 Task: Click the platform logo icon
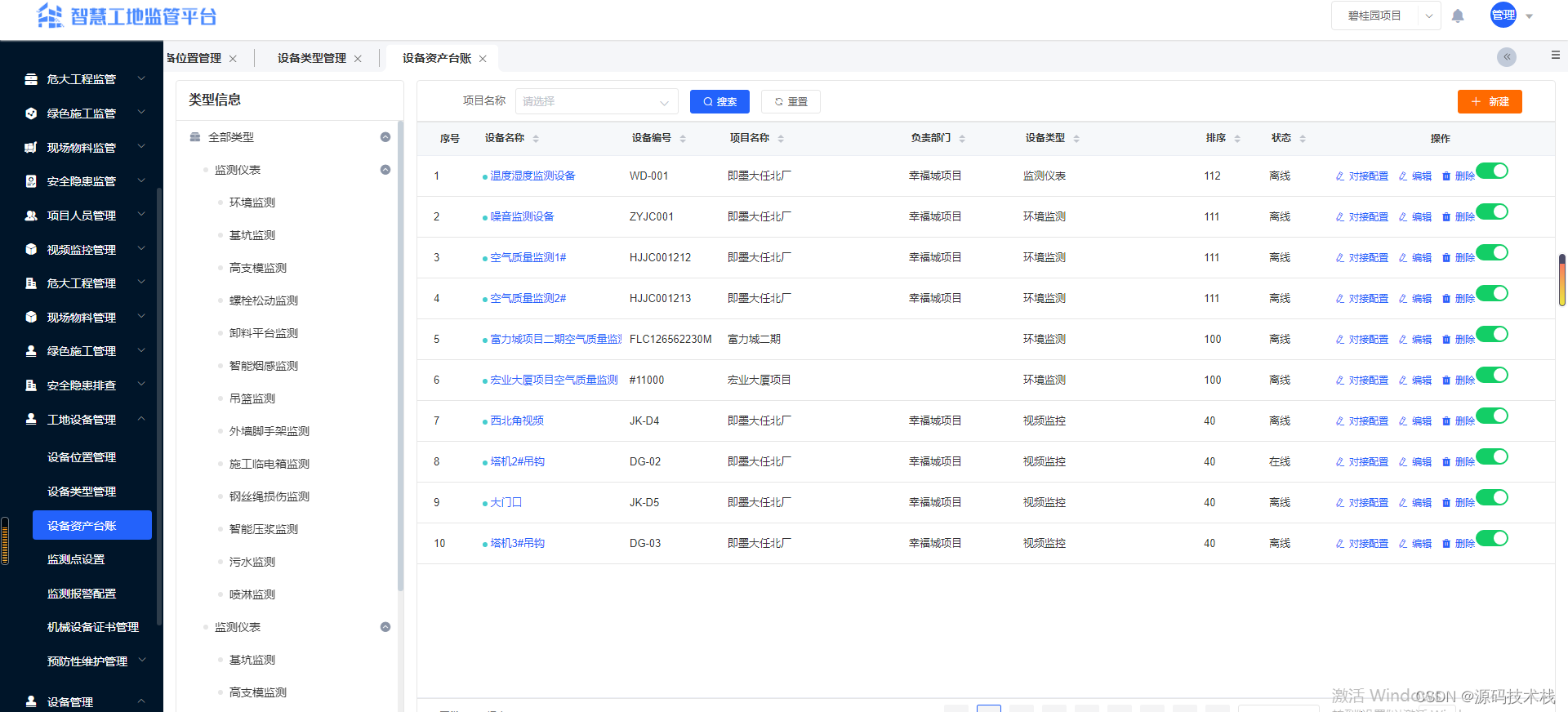point(51,16)
